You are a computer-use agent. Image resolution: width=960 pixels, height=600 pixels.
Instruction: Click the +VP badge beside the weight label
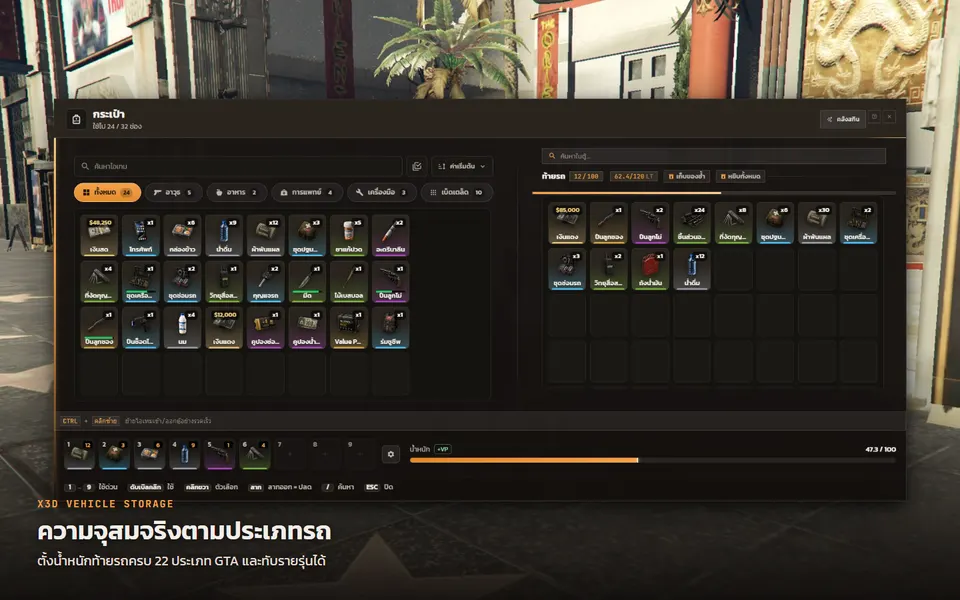442,449
